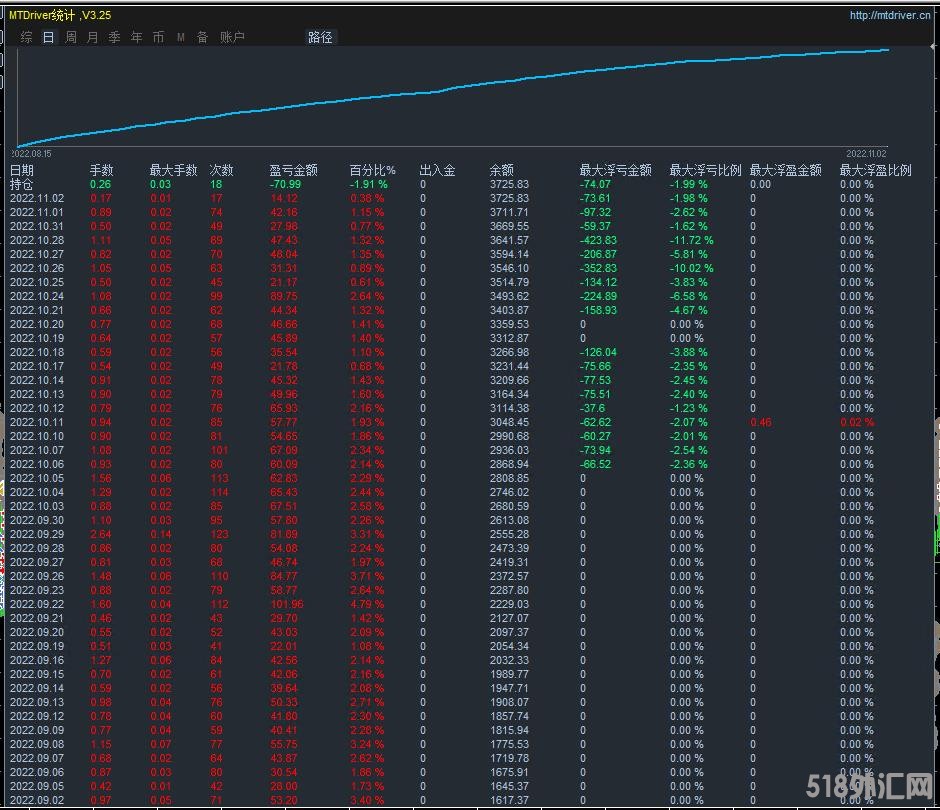The image size is (940, 810).
Task: Click the 盈亏金额 column header
Action: pos(293,170)
